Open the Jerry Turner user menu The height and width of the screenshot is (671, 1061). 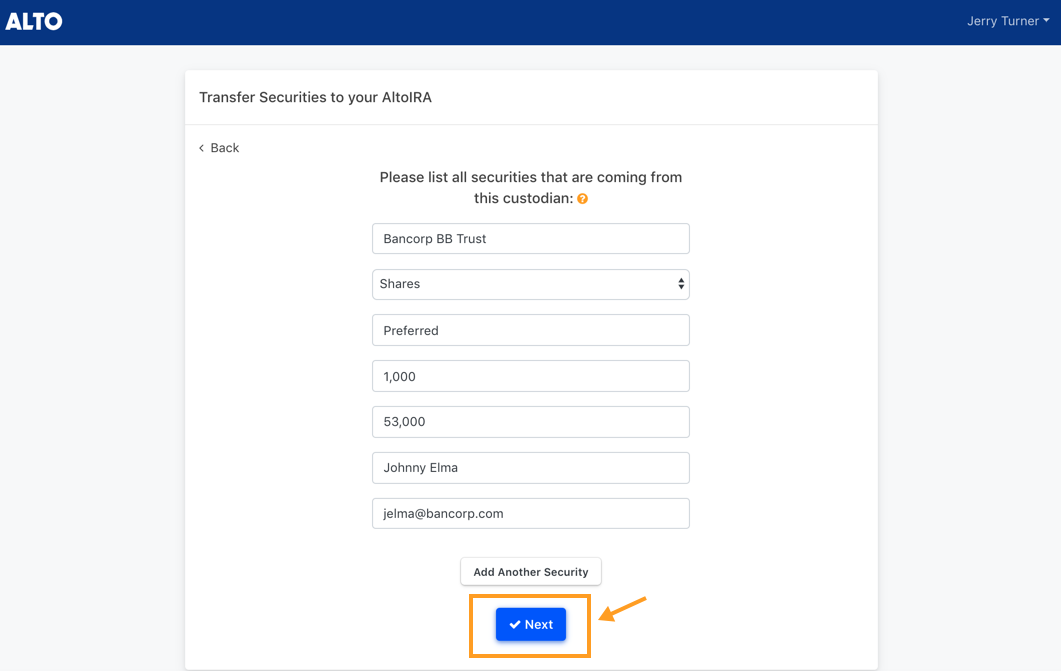1008,21
